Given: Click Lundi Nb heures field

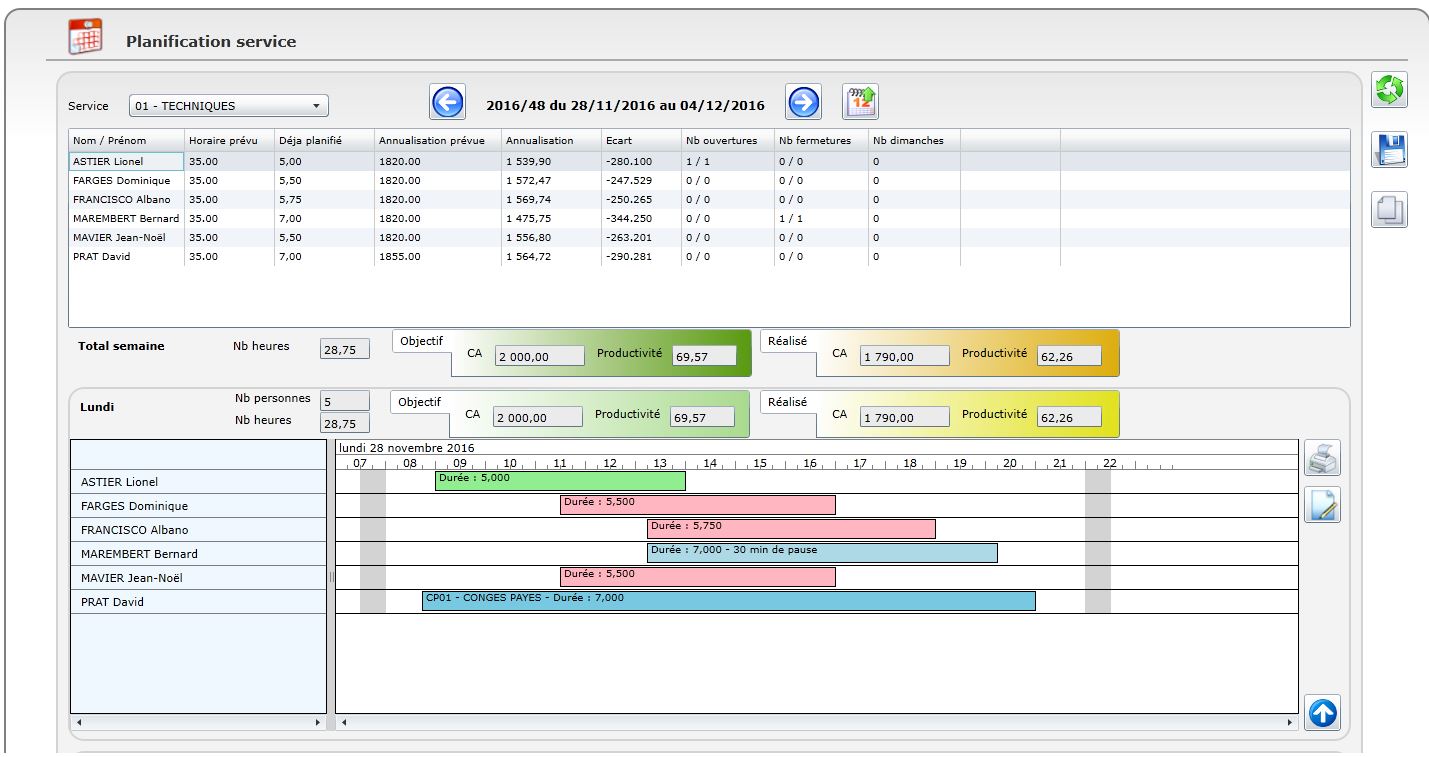Looking at the screenshot, I should (x=344, y=424).
